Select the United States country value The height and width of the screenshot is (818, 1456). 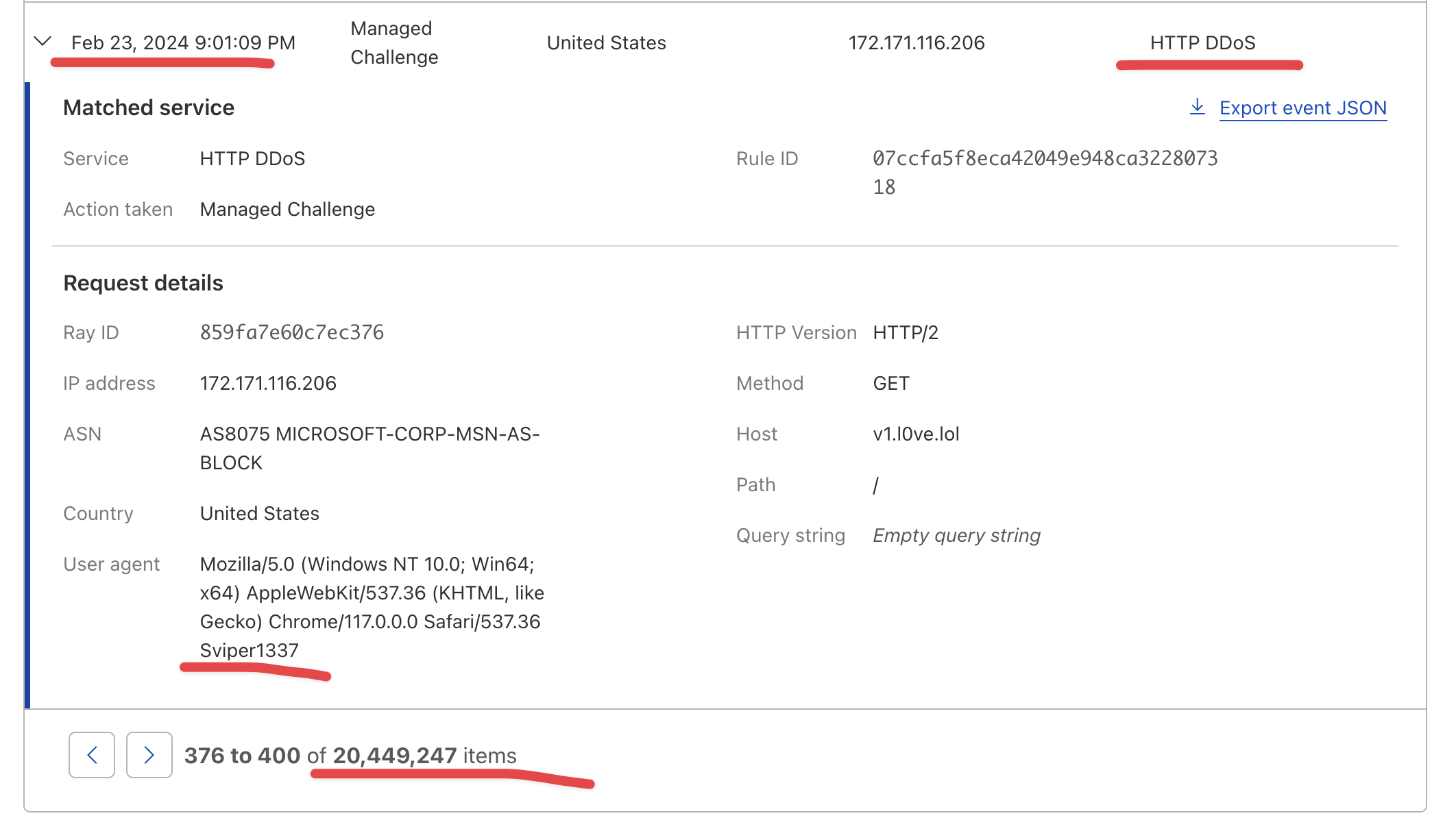(259, 513)
